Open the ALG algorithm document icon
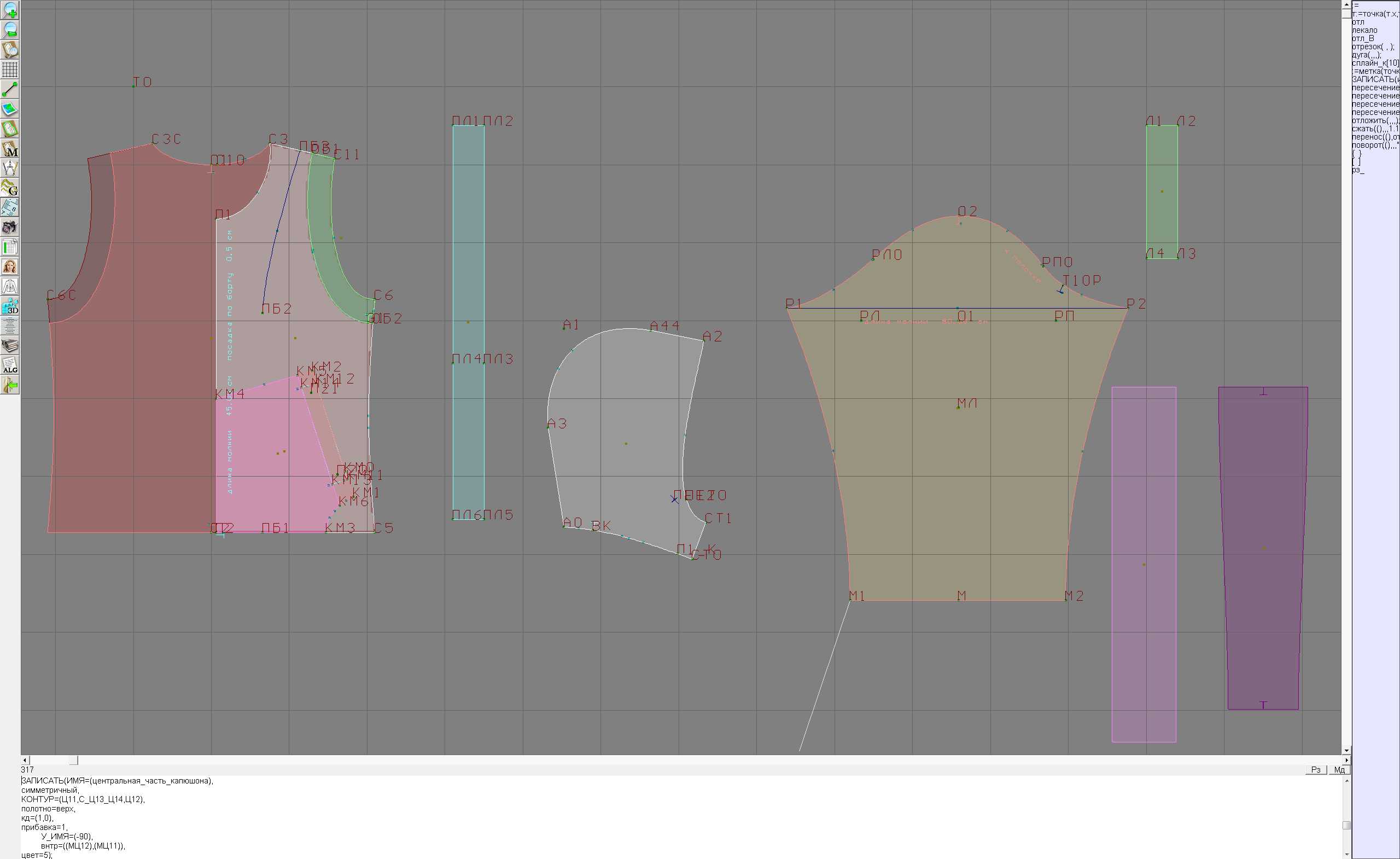 pyautogui.click(x=10, y=365)
